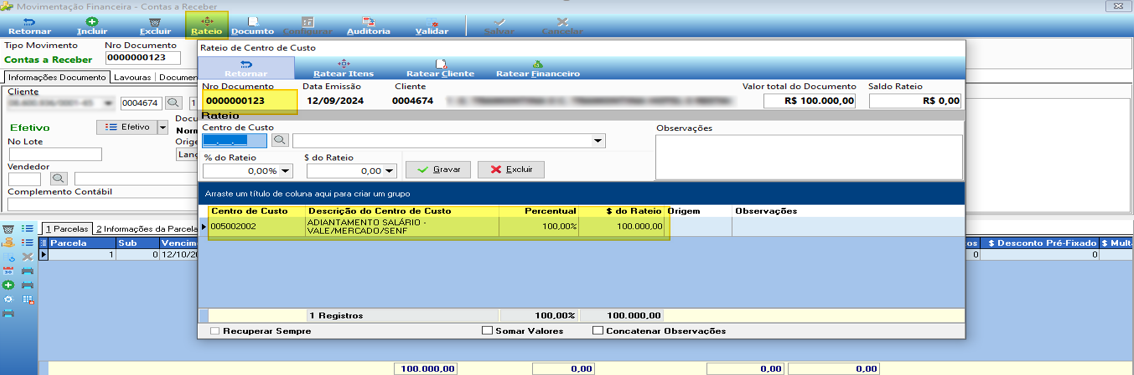Open the Rateio toolbar button
This screenshot has width=1134, height=375.
pyautogui.click(x=206, y=25)
